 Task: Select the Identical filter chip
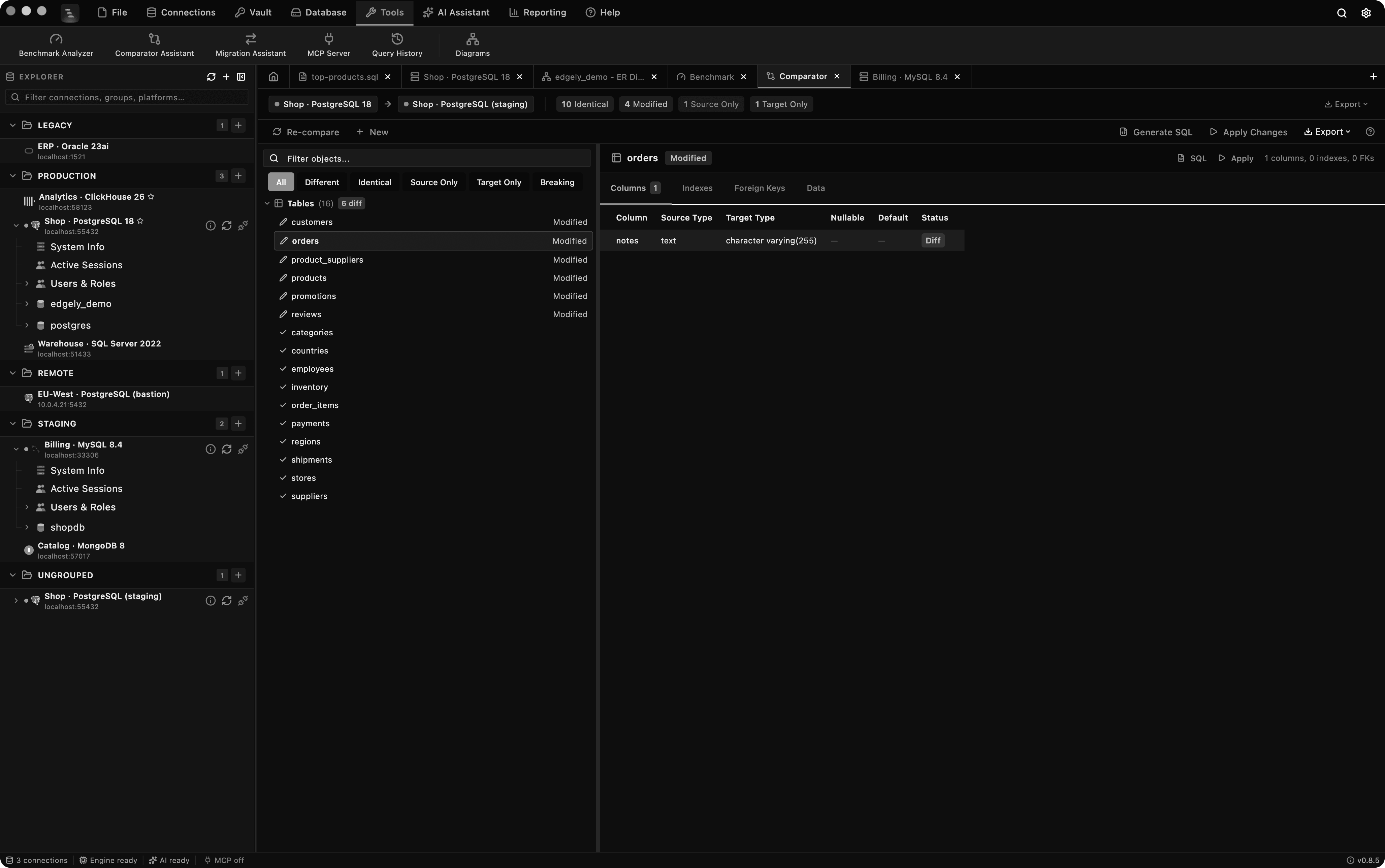click(375, 182)
